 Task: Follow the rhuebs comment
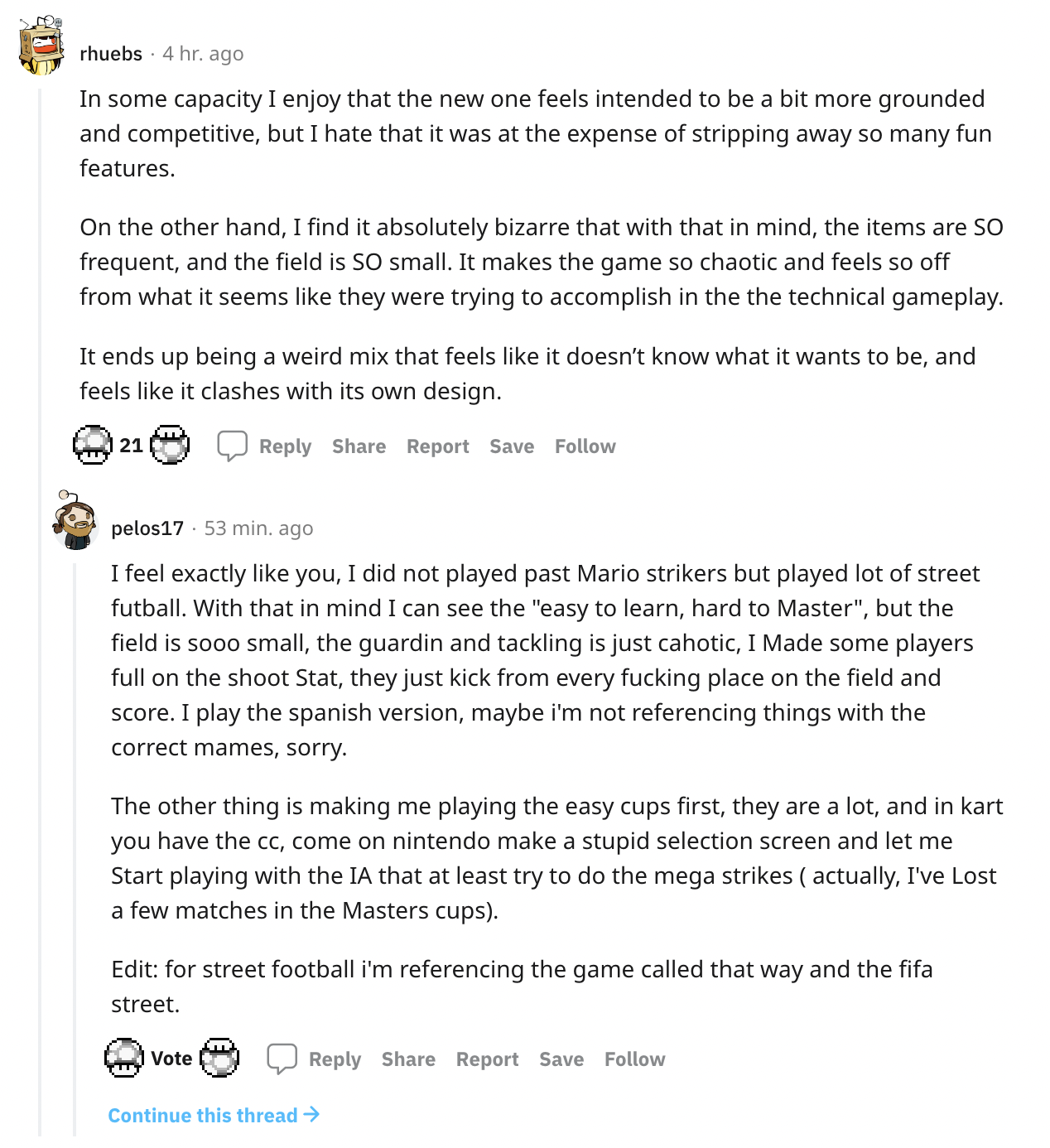tap(585, 446)
